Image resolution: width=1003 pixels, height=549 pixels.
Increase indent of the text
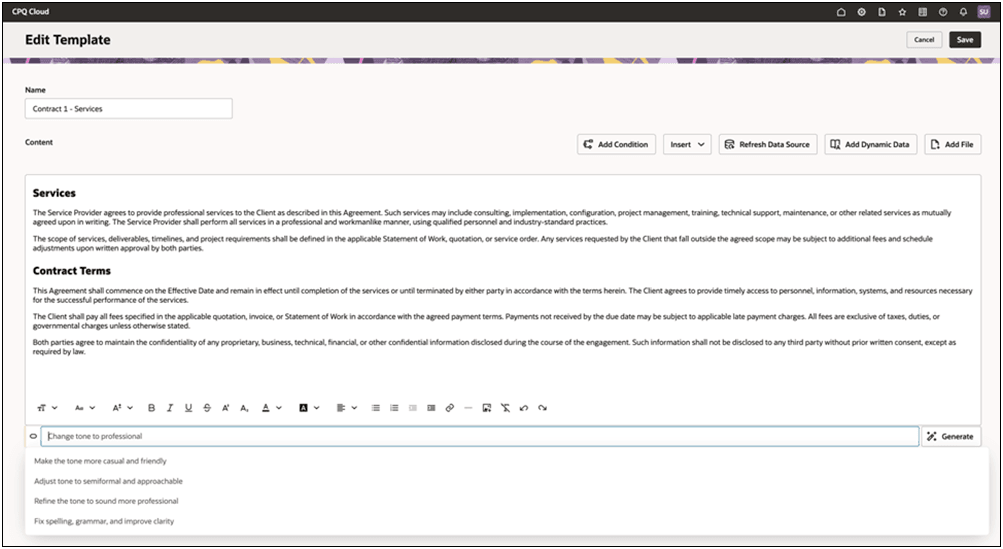coord(431,408)
